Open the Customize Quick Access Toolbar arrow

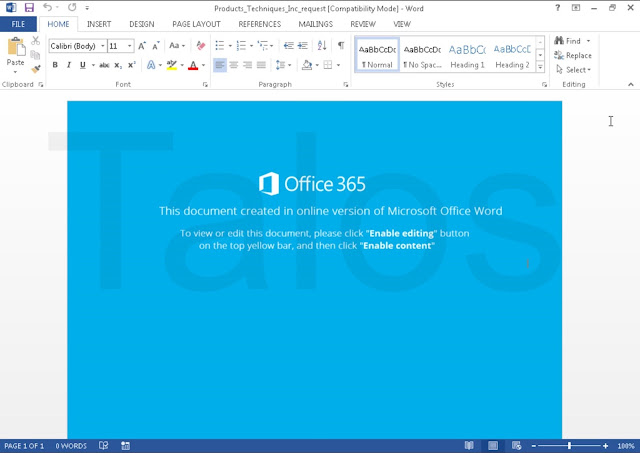(x=87, y=8)
